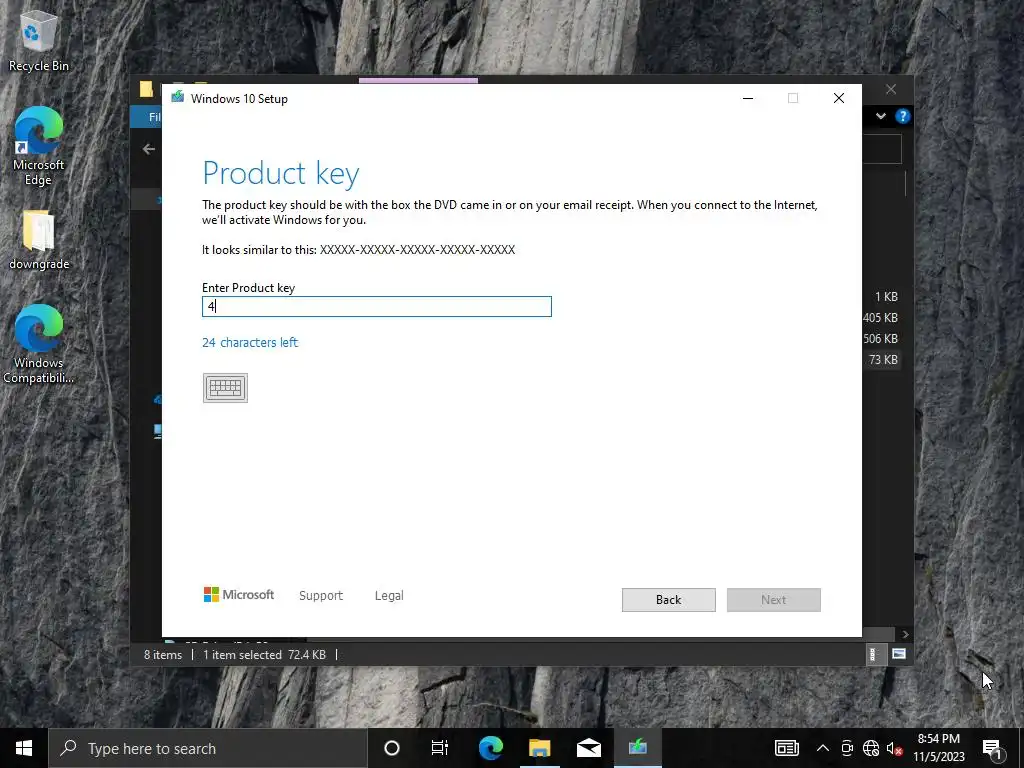This screenshot has height=768, width=1024.
Task: Click the Windows 10 Setup title icon
Action: tap(178, 98)
